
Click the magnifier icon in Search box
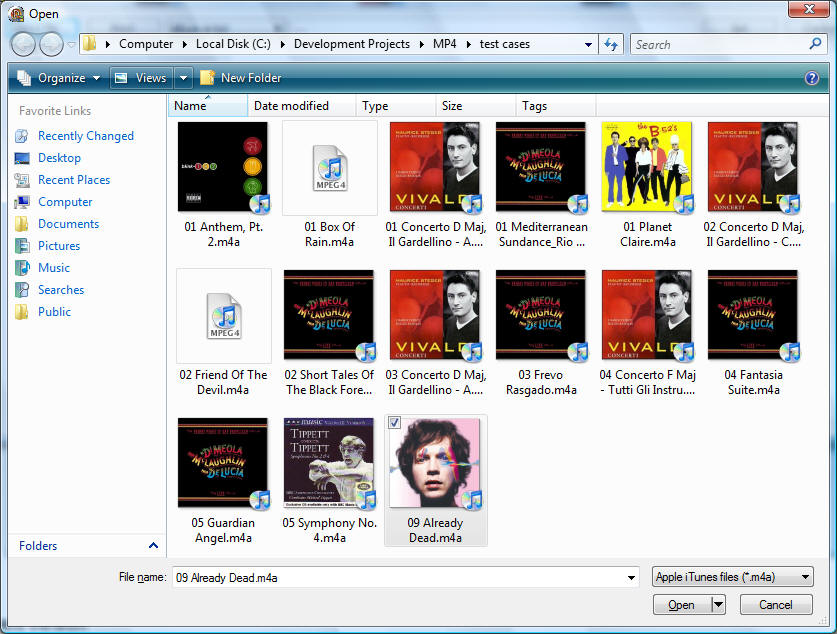coord(815,44)
